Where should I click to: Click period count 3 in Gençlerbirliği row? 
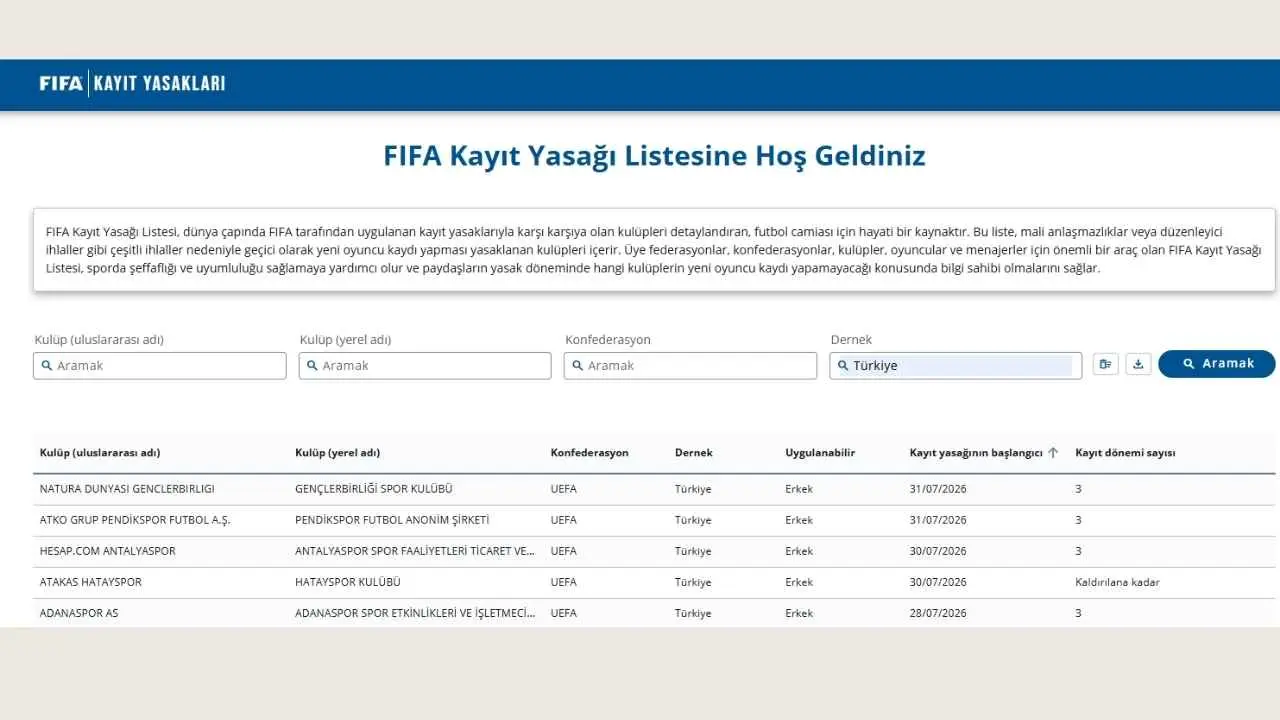click(x=1079, y=489)
